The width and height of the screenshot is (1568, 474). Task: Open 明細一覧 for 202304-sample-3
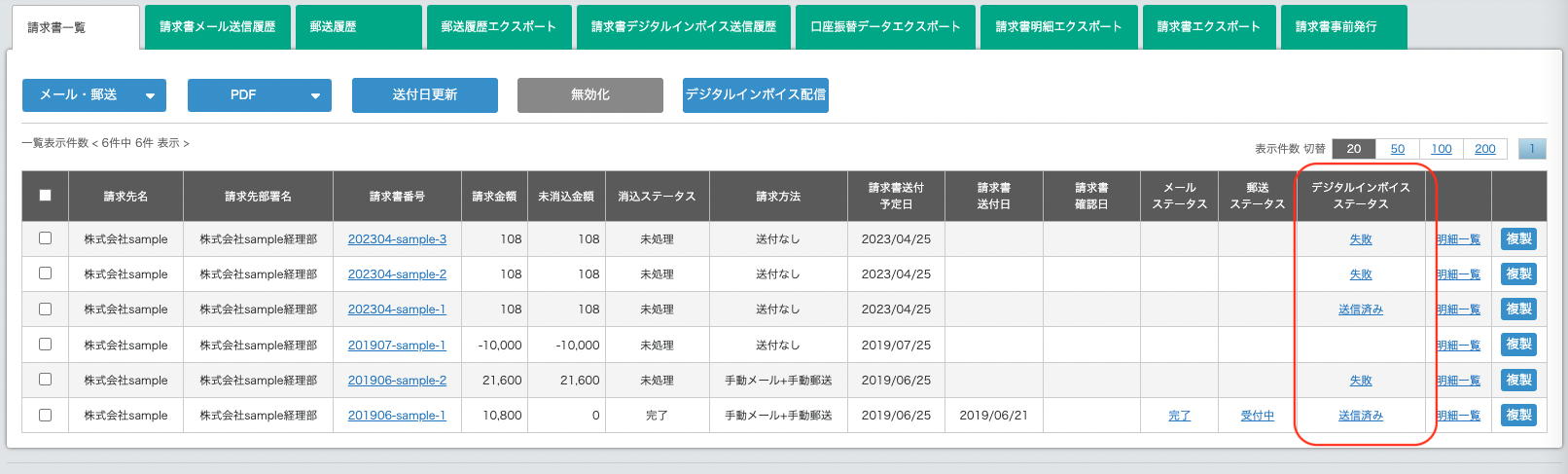(1459, 239)
